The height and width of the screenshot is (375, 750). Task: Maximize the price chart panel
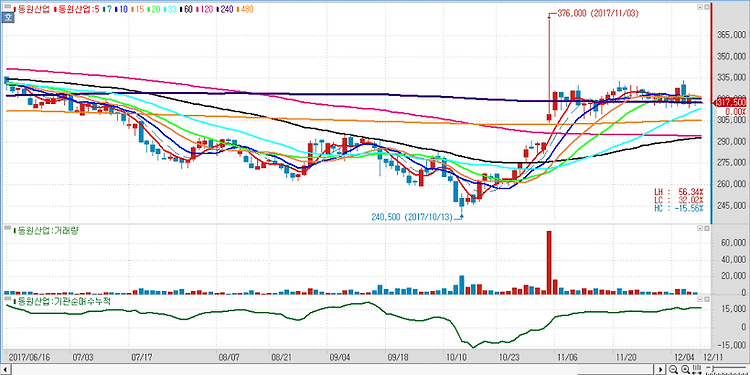706,7
